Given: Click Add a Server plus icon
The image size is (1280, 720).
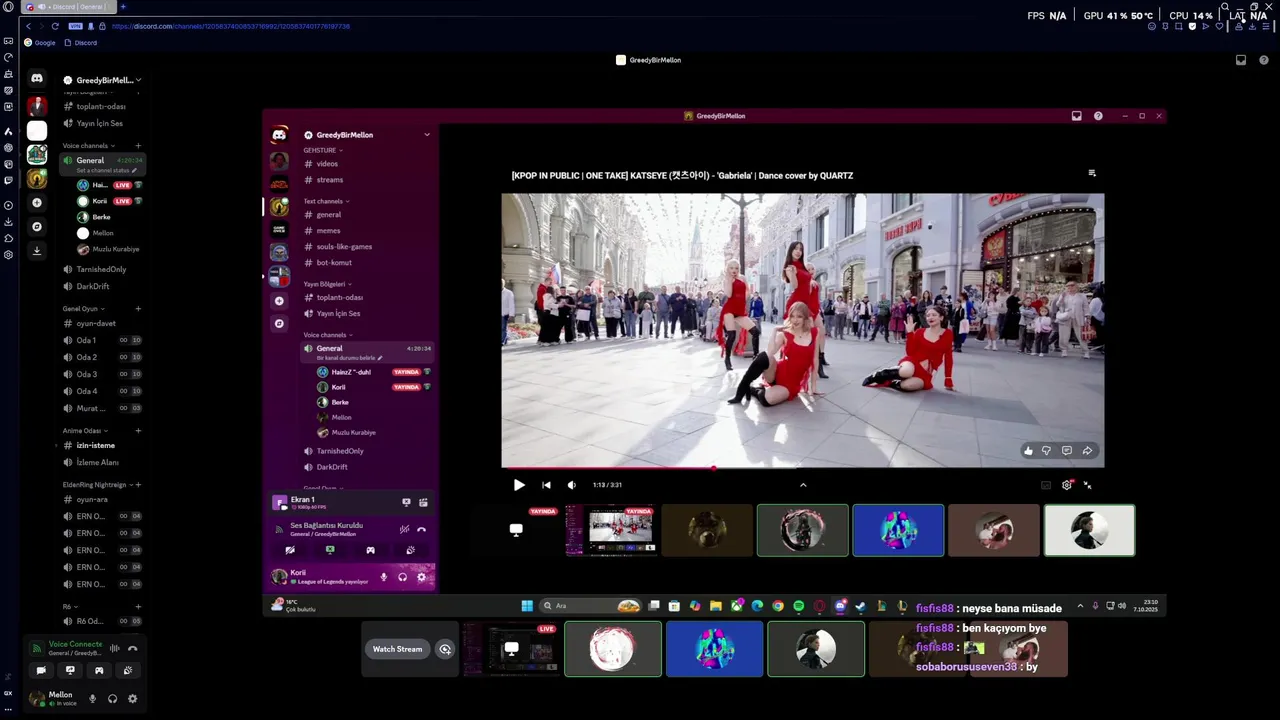Looking at the screenshot, I should (x=37, y=203).
